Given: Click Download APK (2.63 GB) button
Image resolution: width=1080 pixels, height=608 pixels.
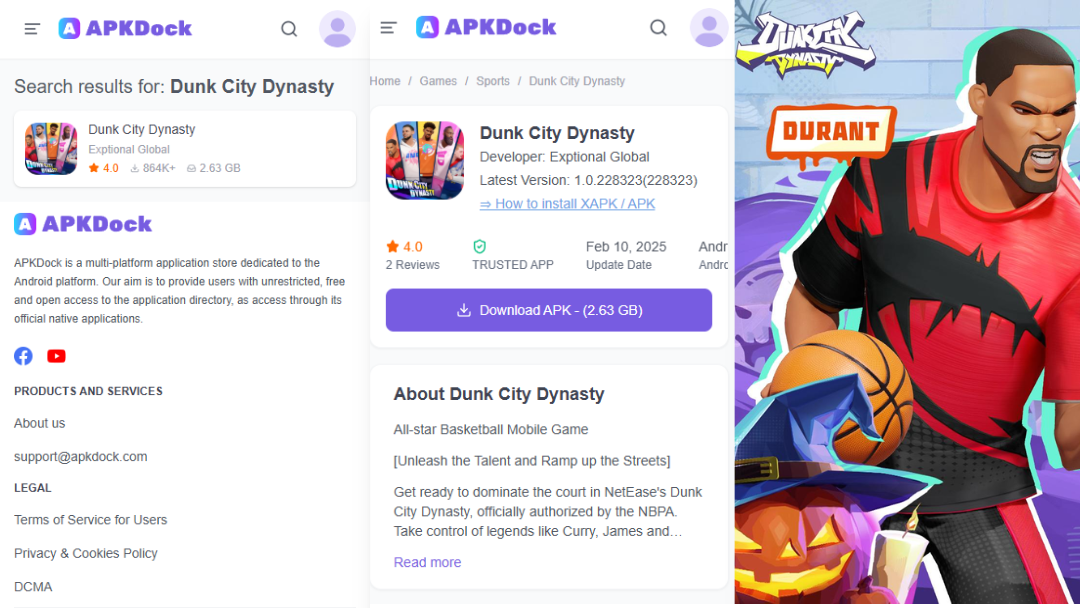Looking at the screenshot, I should [549, 310].
